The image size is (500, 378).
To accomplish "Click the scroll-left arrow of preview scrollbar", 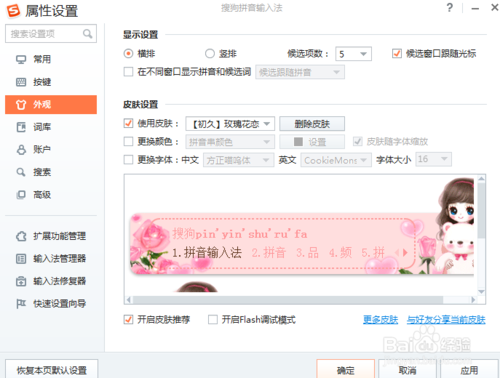I will (129, 300).
